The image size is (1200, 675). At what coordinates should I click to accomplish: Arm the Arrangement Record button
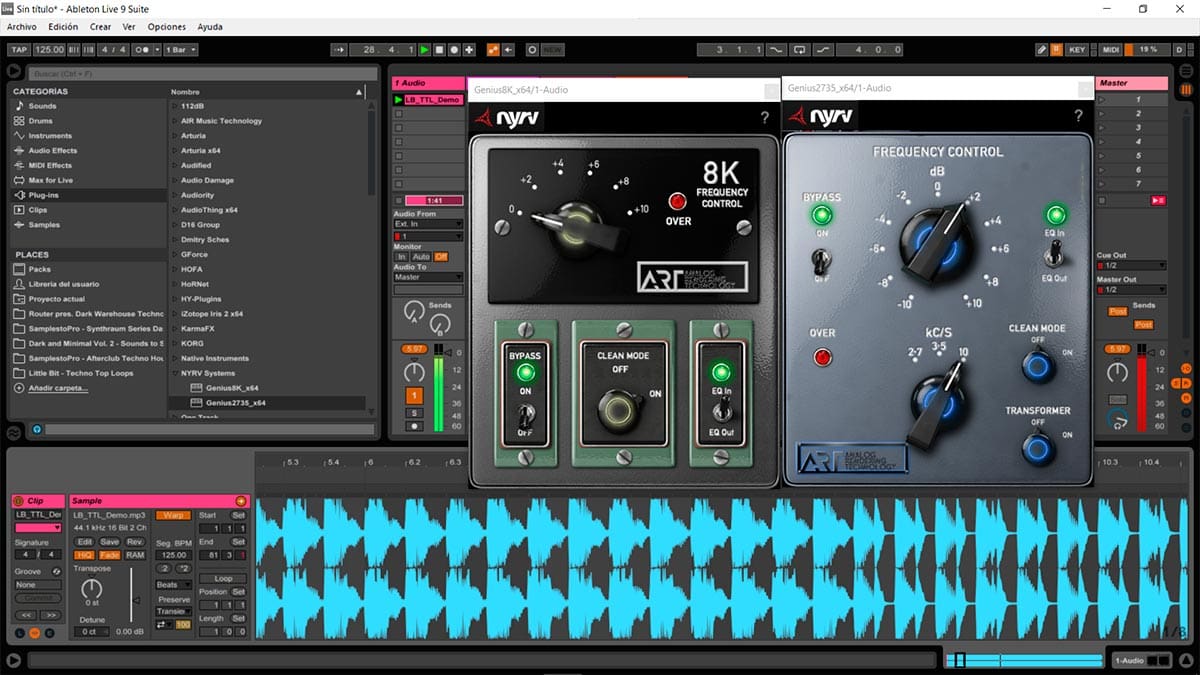point(454,49)
